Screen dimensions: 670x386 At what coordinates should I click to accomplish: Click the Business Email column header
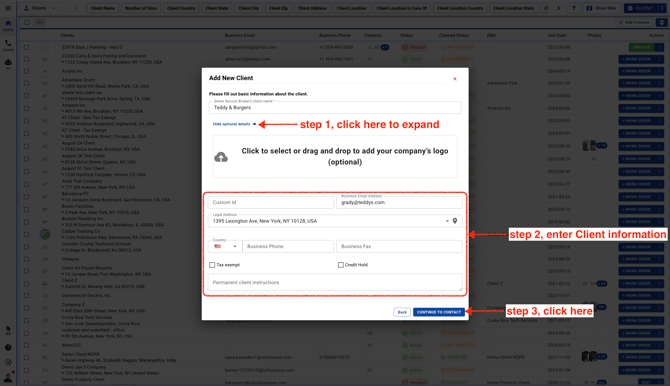240,35
